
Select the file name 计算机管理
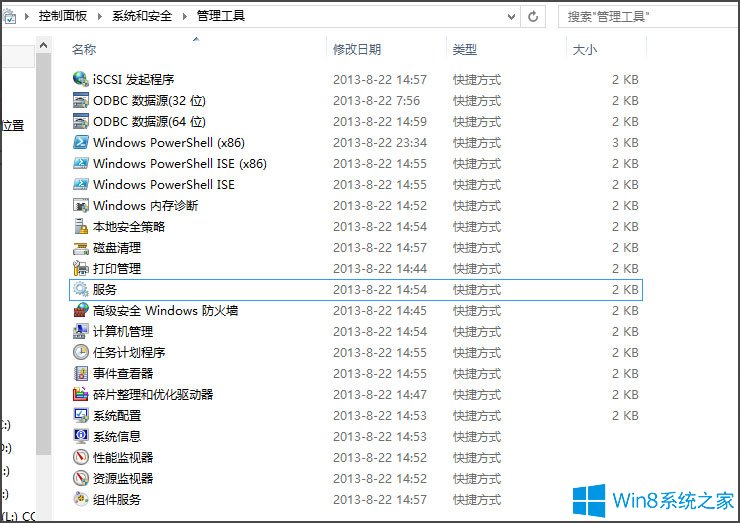(123, 331)
